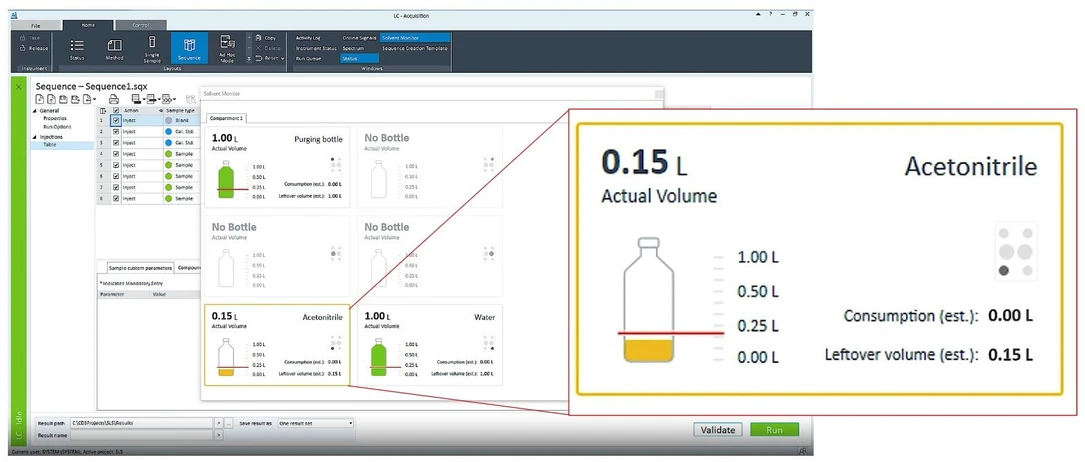Click the user icon in status bar
Viewport: 1085px width, 462px height.
tap(803, 451)
